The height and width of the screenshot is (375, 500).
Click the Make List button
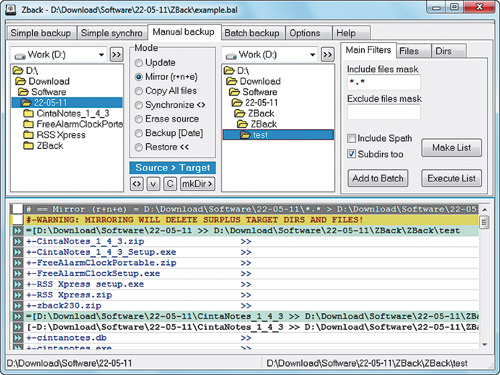click(451, 148)
